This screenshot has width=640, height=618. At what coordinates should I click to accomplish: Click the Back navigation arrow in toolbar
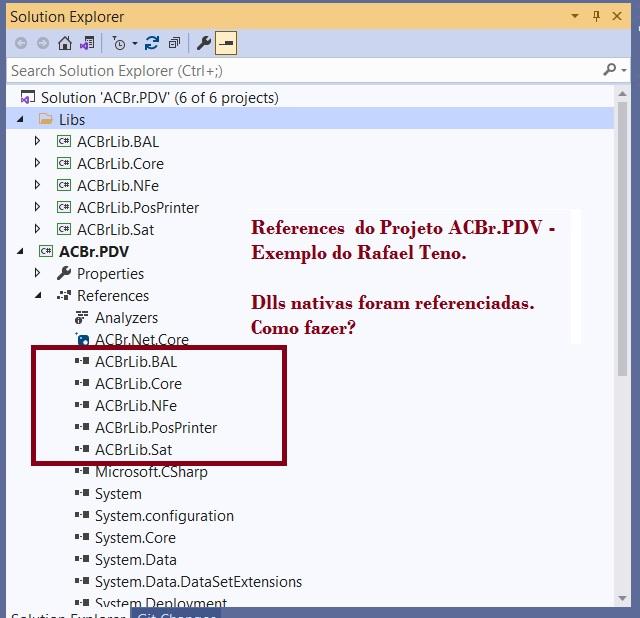click(21, 43)
